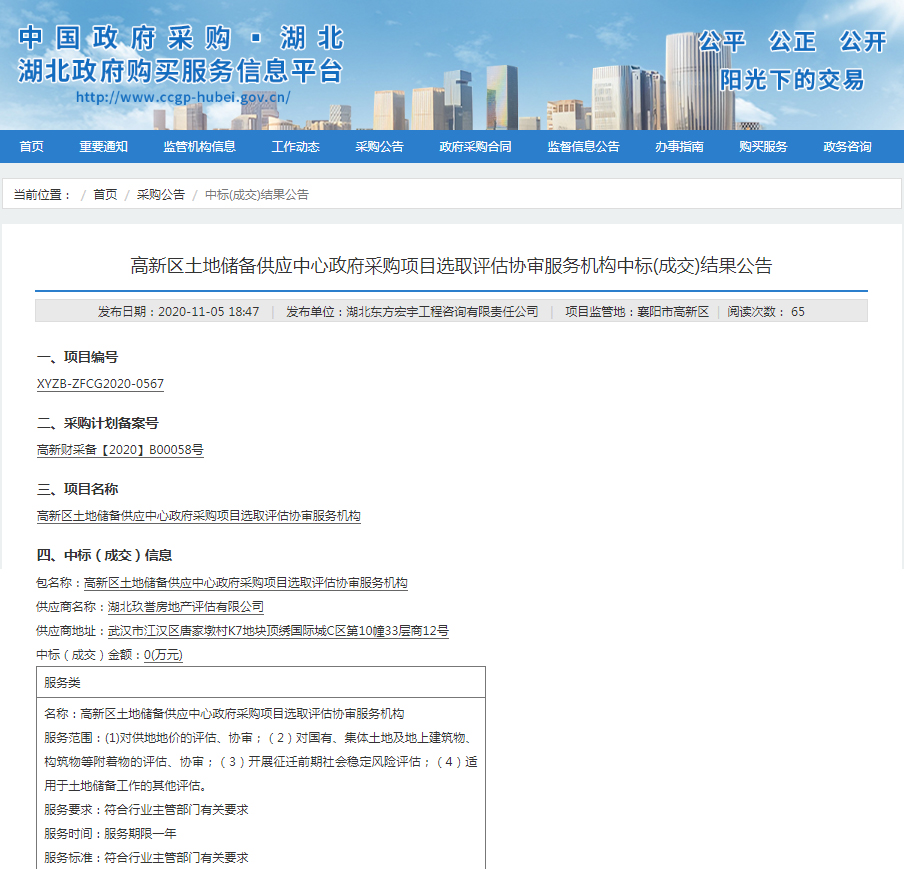The image size is (904, 869).
Task: Open the 政务咨询 section
Action: point(846,146)
